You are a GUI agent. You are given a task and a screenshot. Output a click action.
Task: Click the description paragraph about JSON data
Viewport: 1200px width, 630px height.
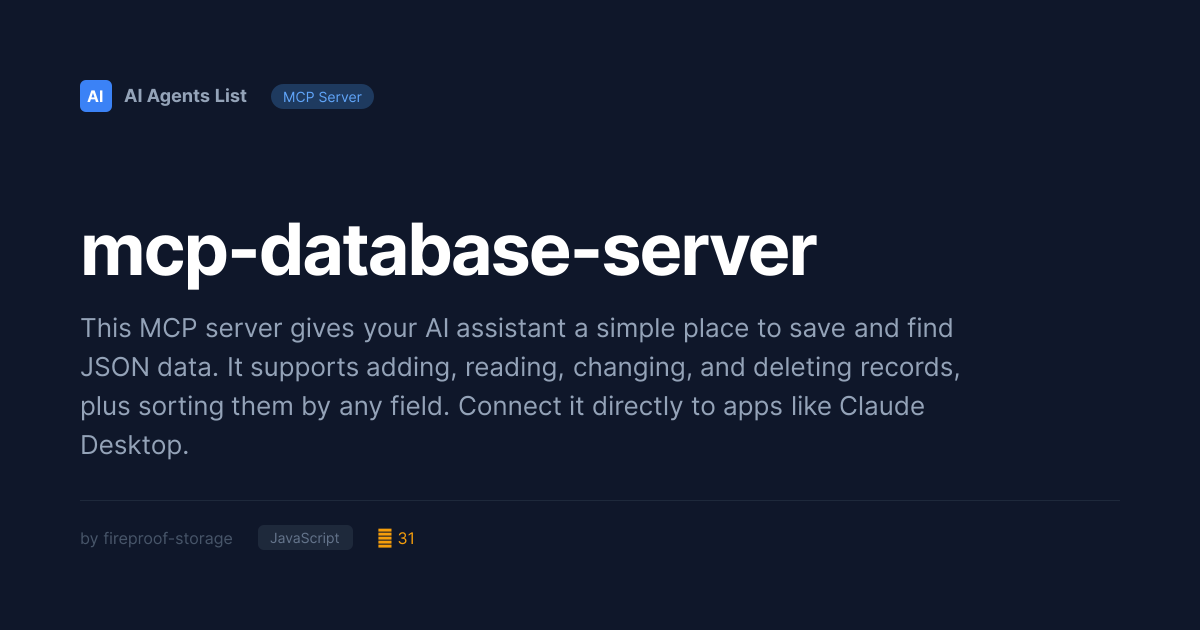tap(520, 386)
